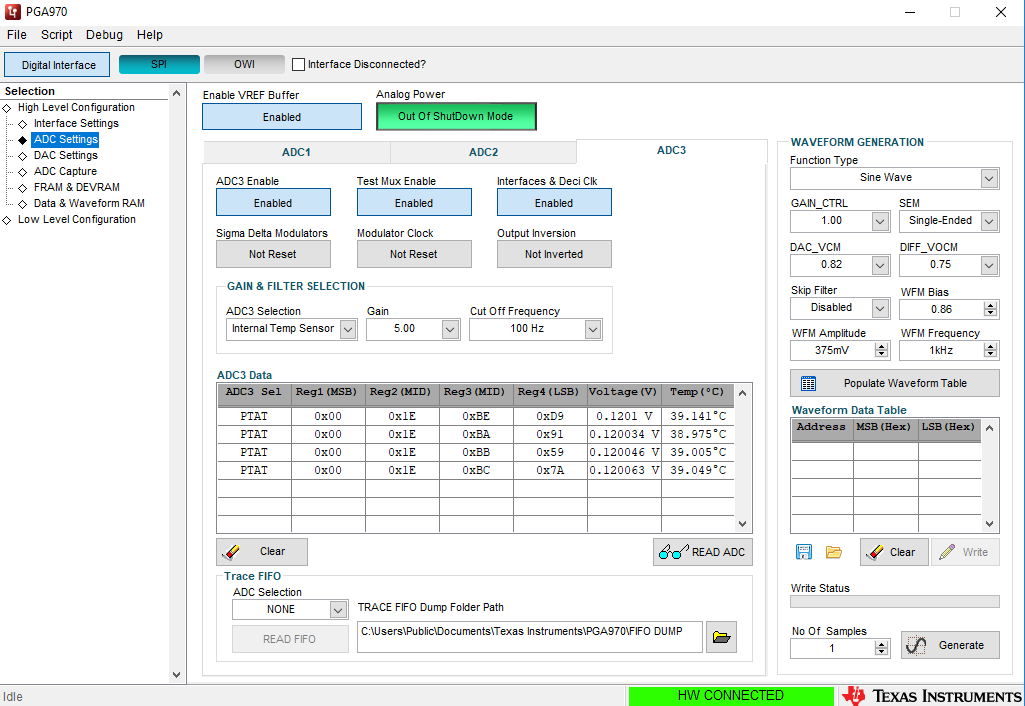1025x706 pixels.
Task: Check the Interface Disconnected checkbox
Action: [x=299, y=64]
